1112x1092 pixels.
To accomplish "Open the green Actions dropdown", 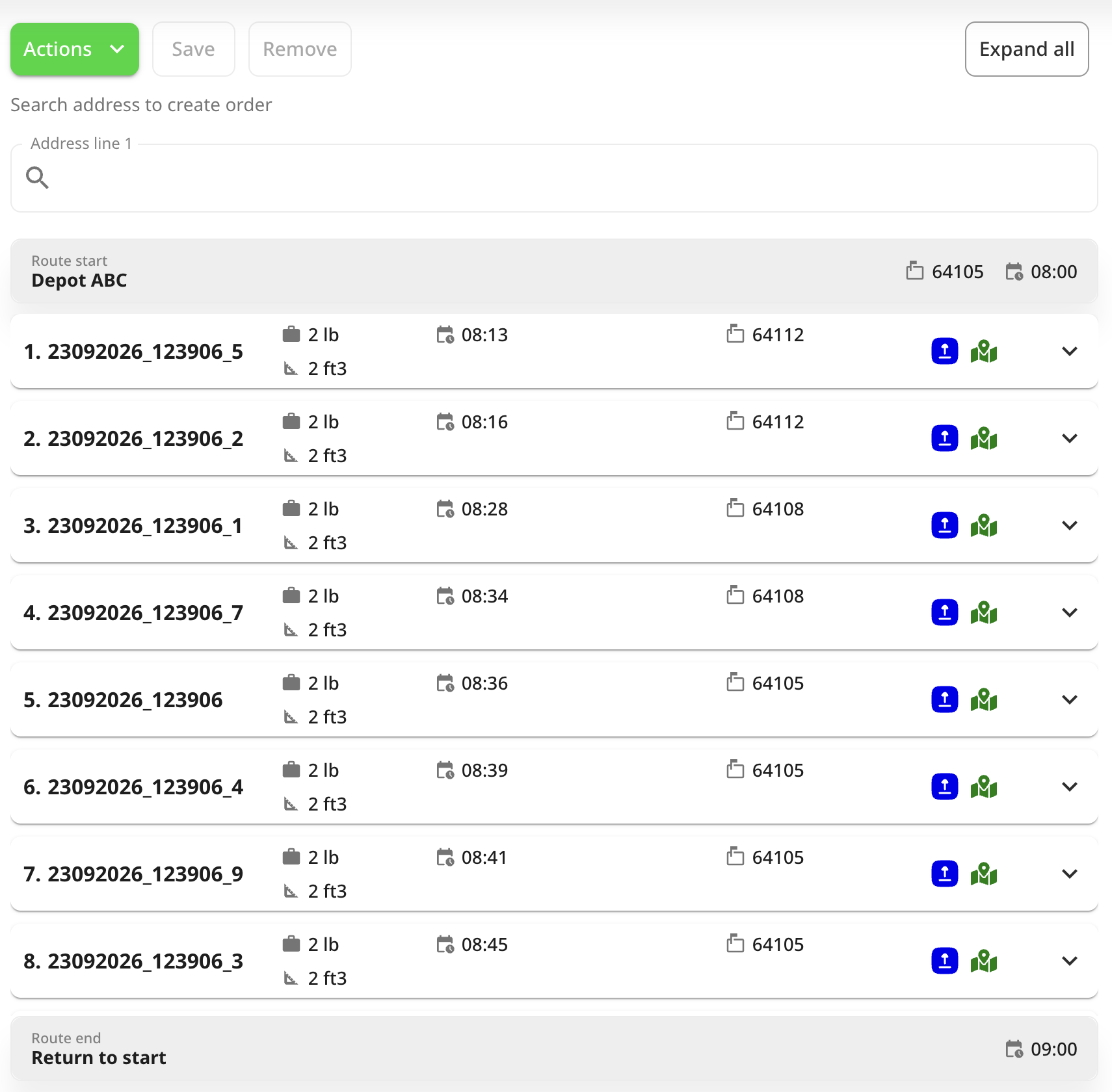I will click(x=75, y=49).
